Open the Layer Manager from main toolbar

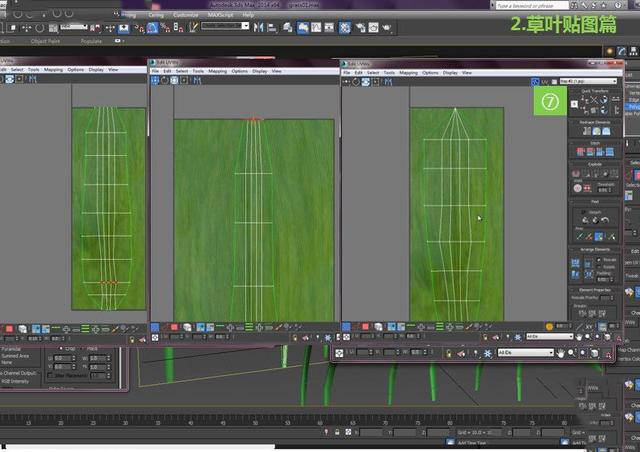(288, 27)
